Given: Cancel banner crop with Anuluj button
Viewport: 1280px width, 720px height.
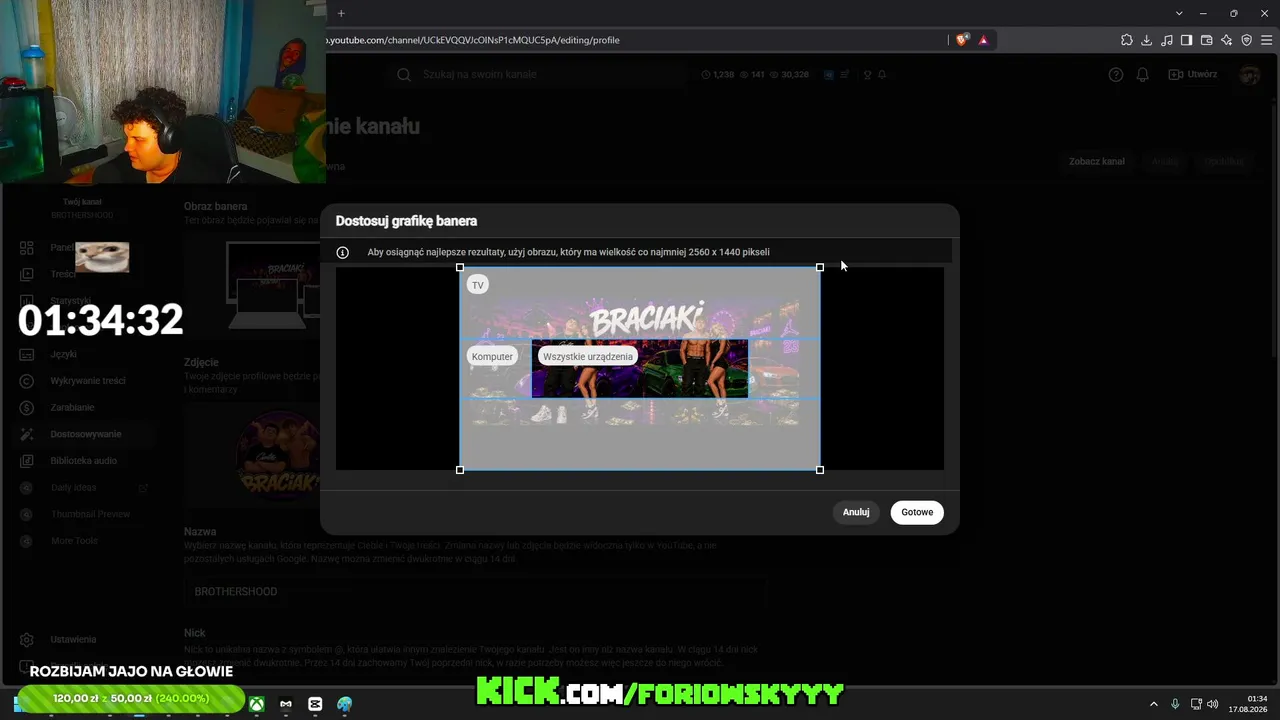Looking at the screenshot, I should pyautogui.click(x=856, y=512).
